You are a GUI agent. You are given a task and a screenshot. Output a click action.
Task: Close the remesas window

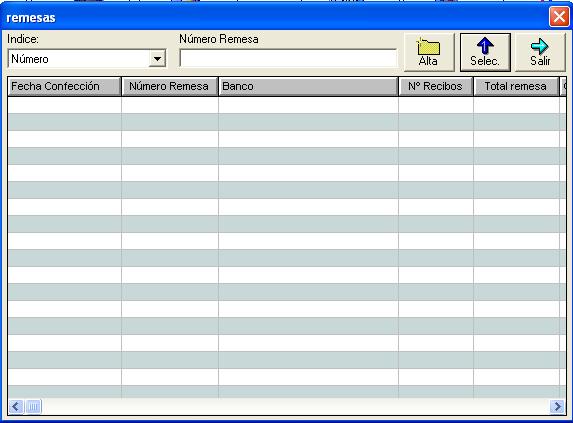(x=559, y=17)
